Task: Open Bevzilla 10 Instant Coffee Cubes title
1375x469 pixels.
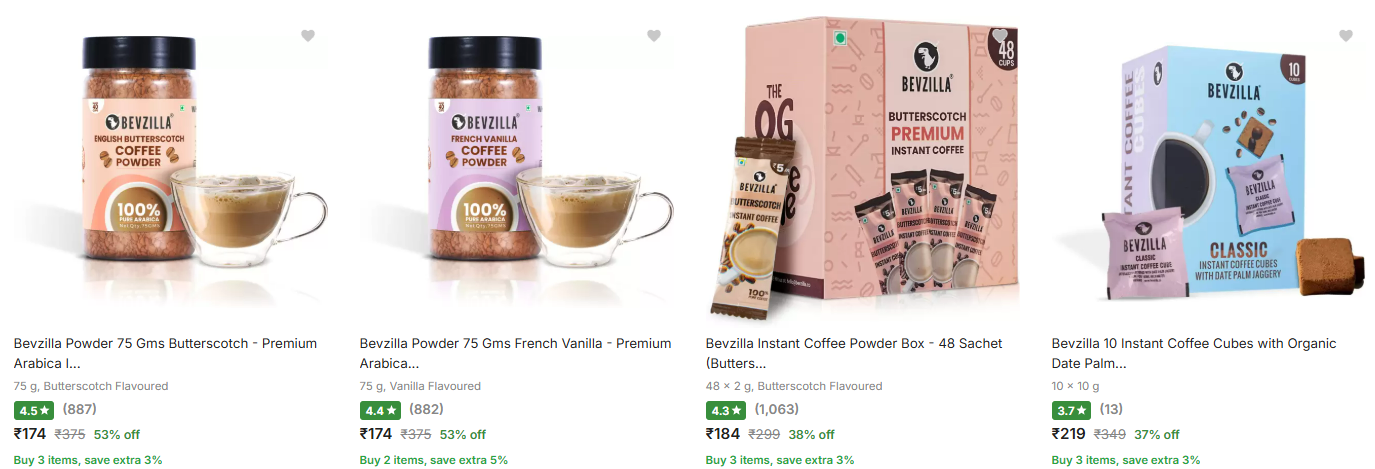Action: tap(1194, 353)
